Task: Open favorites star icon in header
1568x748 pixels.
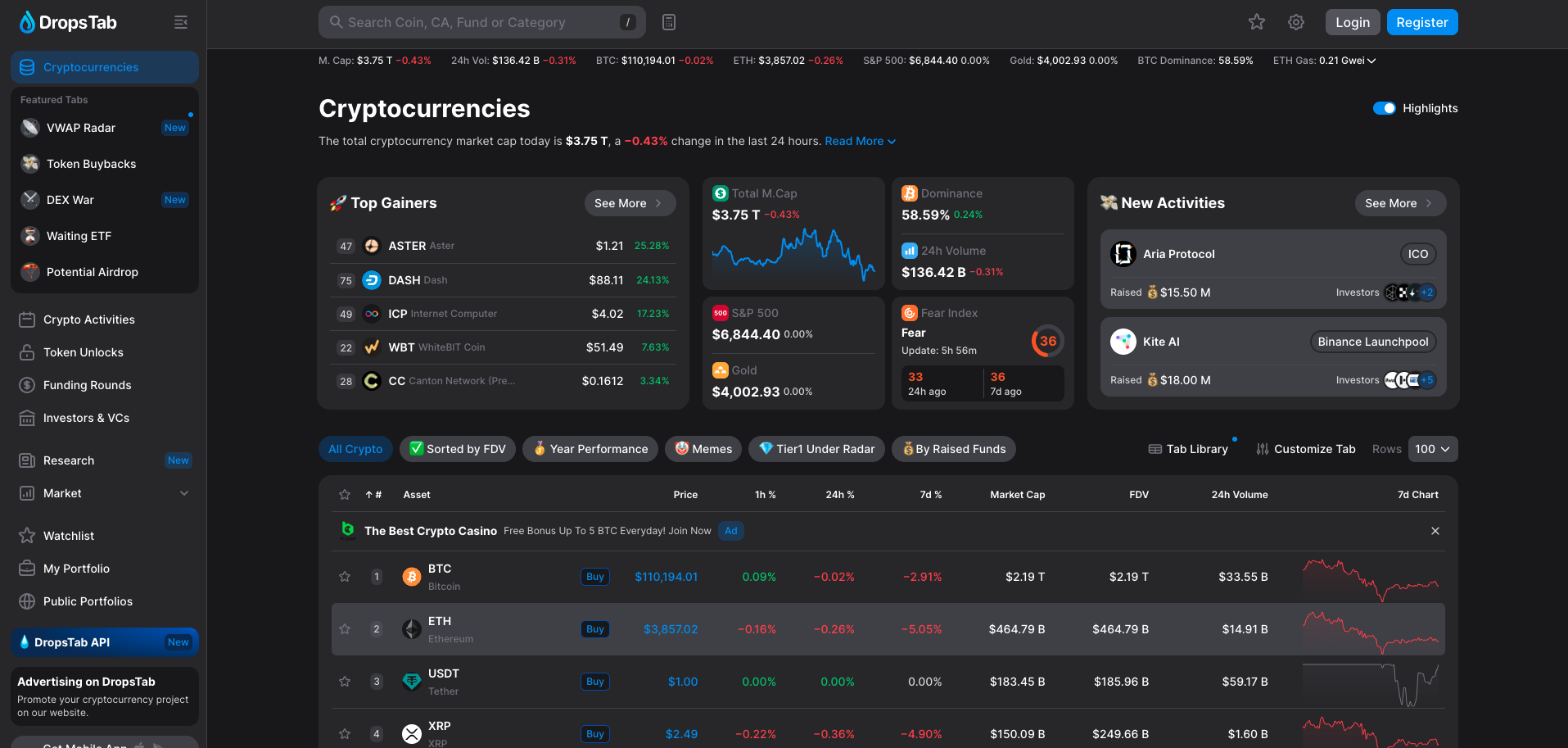Action: [1257, 22]
